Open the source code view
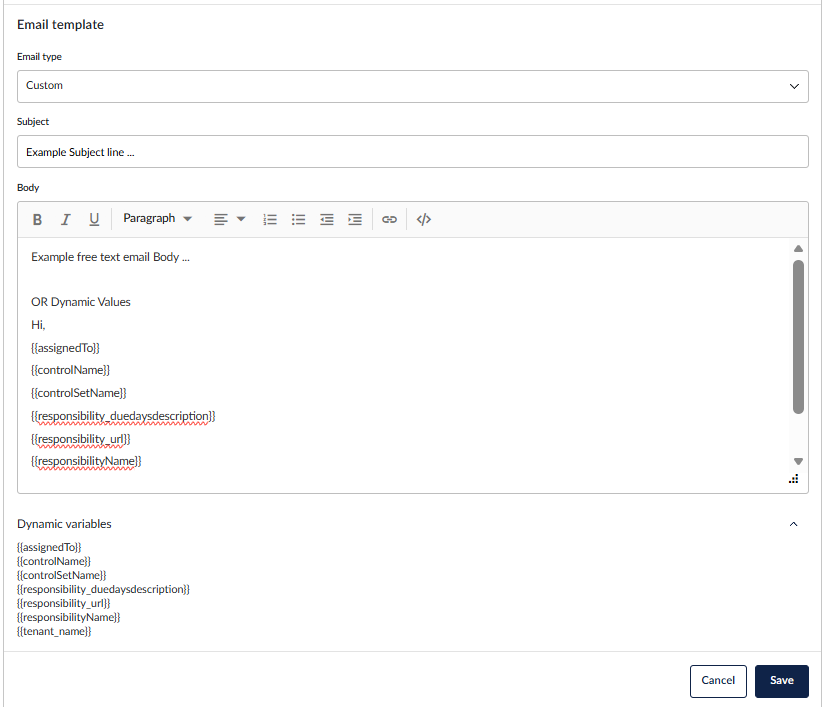 424,220
